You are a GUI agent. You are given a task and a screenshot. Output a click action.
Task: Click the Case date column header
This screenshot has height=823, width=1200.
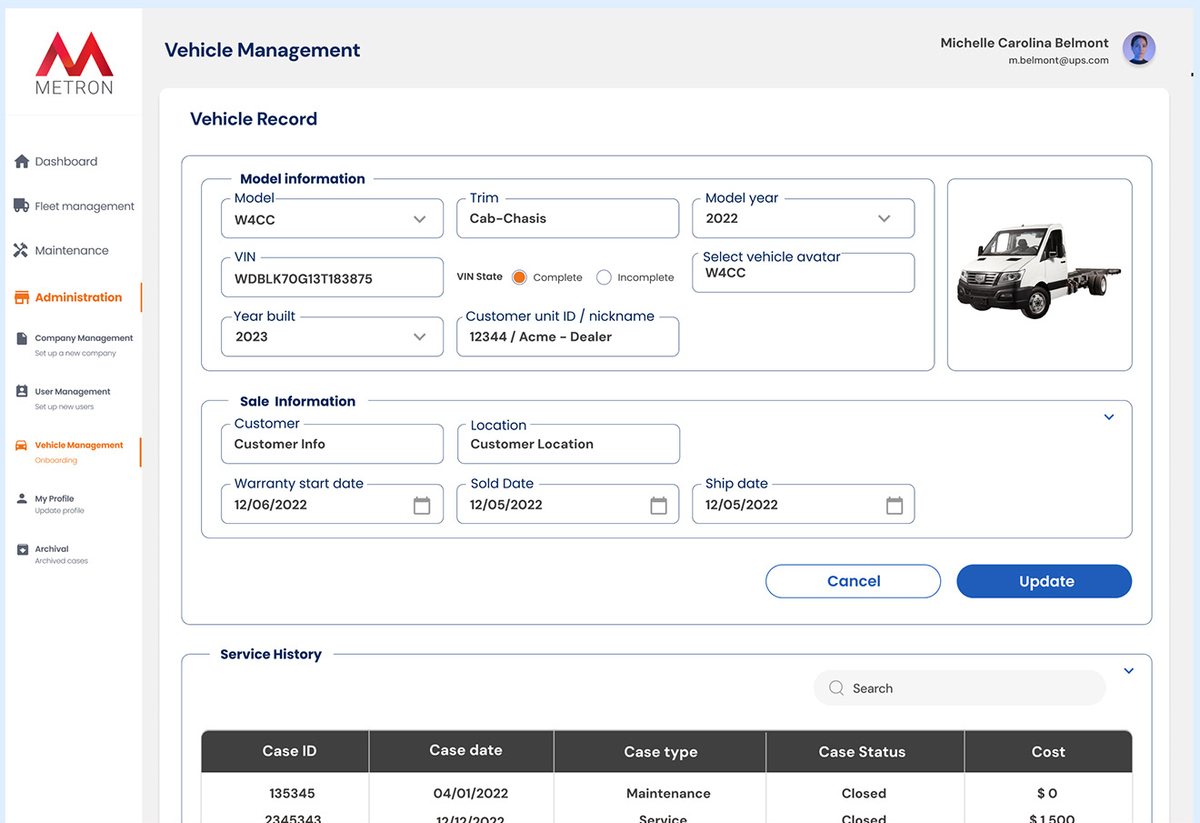462,751
